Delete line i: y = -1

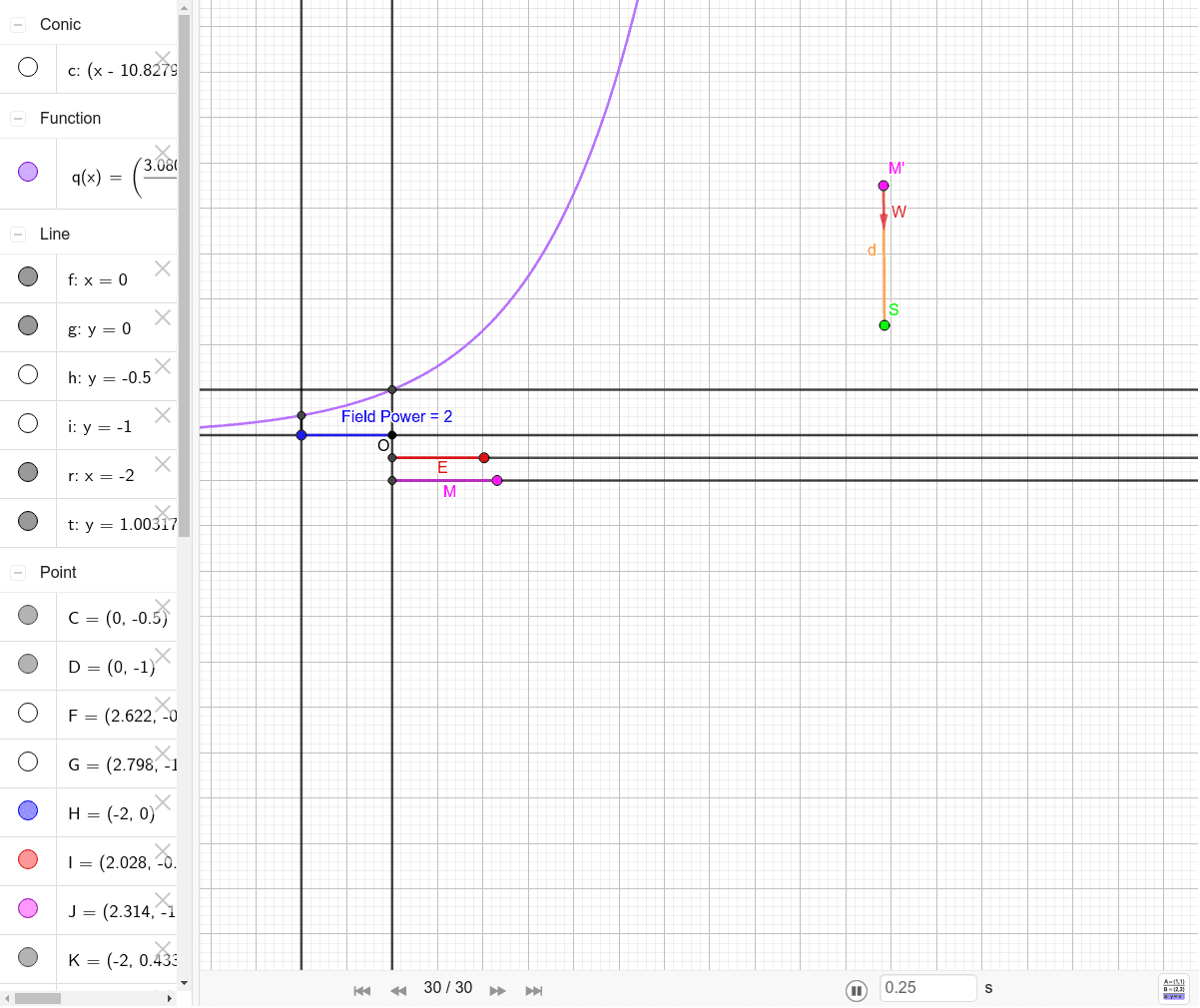point(163,415)
